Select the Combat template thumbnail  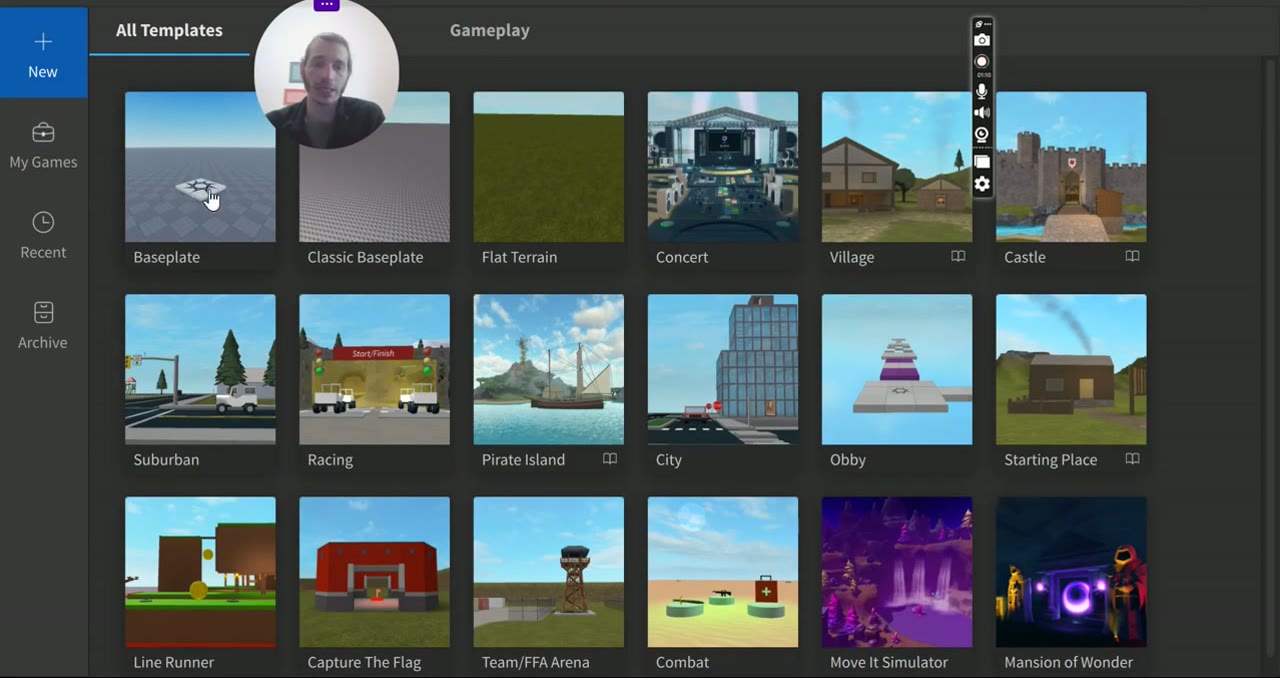pos(723,572)
